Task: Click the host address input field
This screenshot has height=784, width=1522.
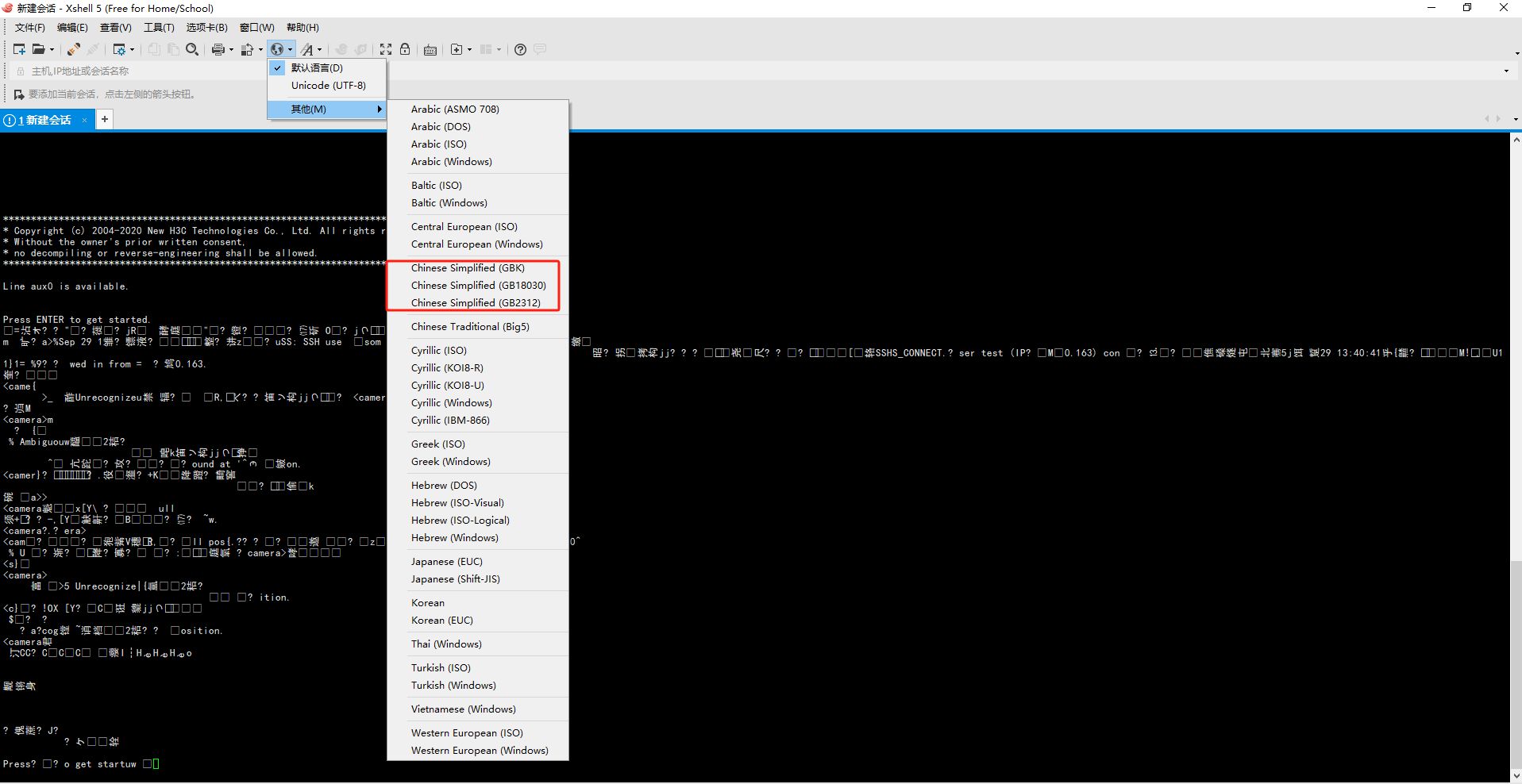Action: [x=762, y=71]
